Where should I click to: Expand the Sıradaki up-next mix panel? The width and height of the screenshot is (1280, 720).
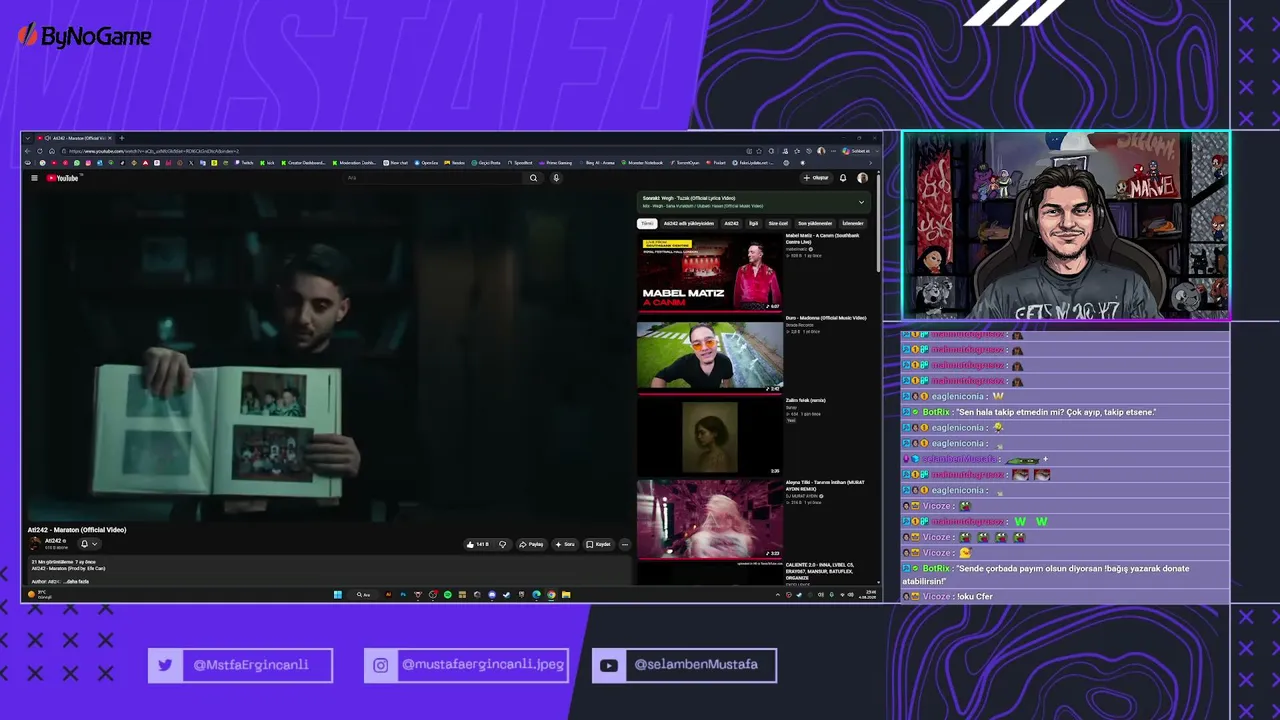pos(861,202)
